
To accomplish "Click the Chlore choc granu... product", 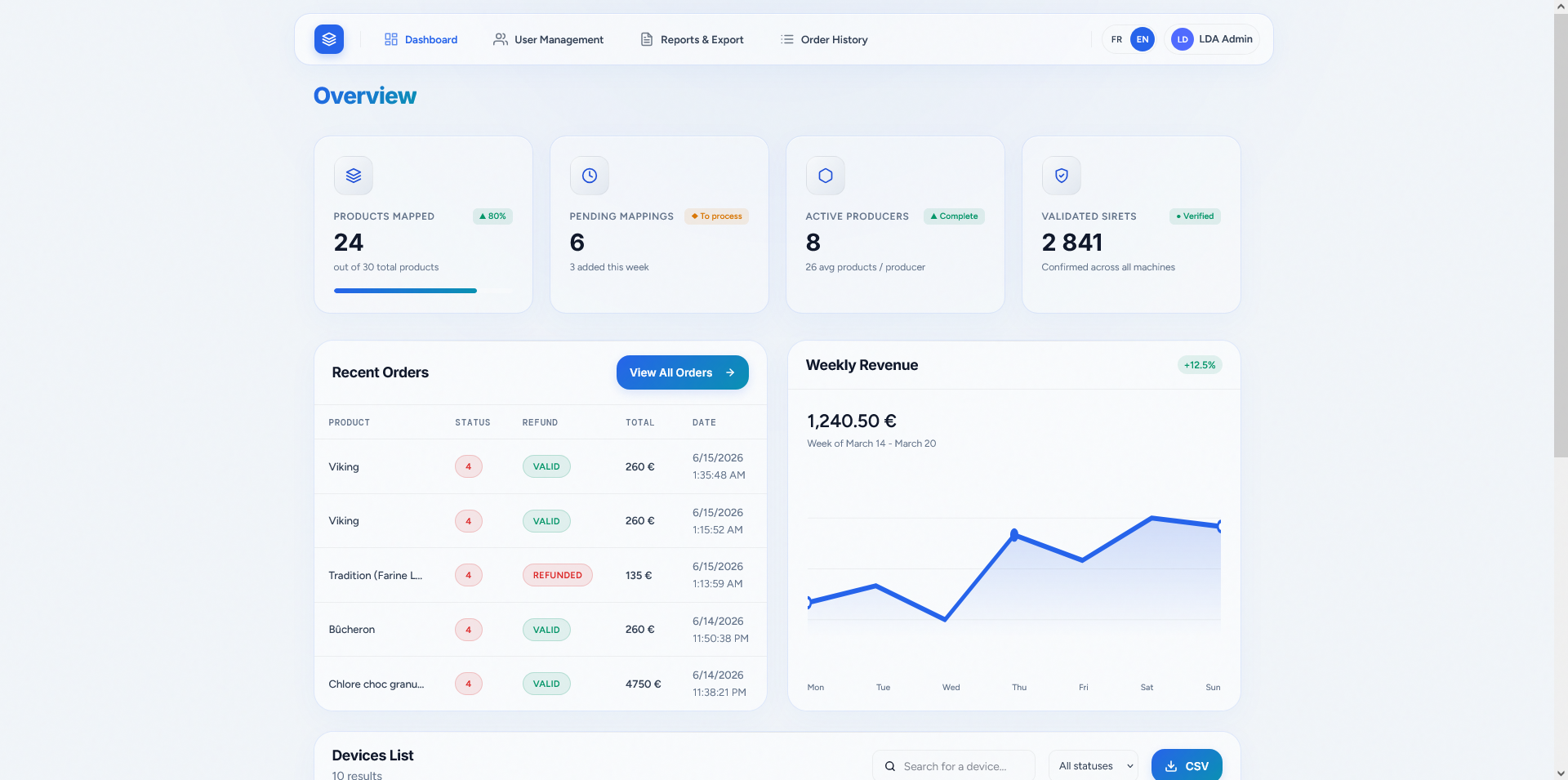I will pos(376,684).
